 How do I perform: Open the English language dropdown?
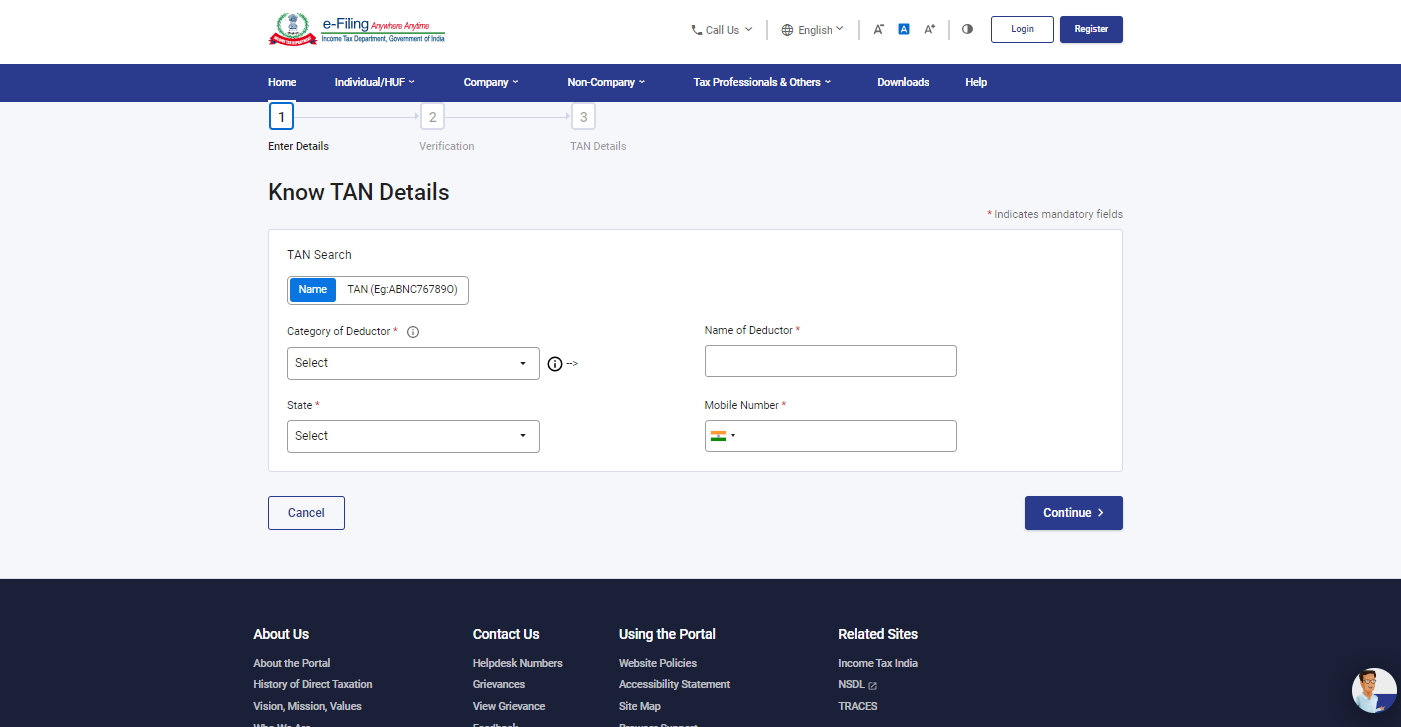point(812,30)
